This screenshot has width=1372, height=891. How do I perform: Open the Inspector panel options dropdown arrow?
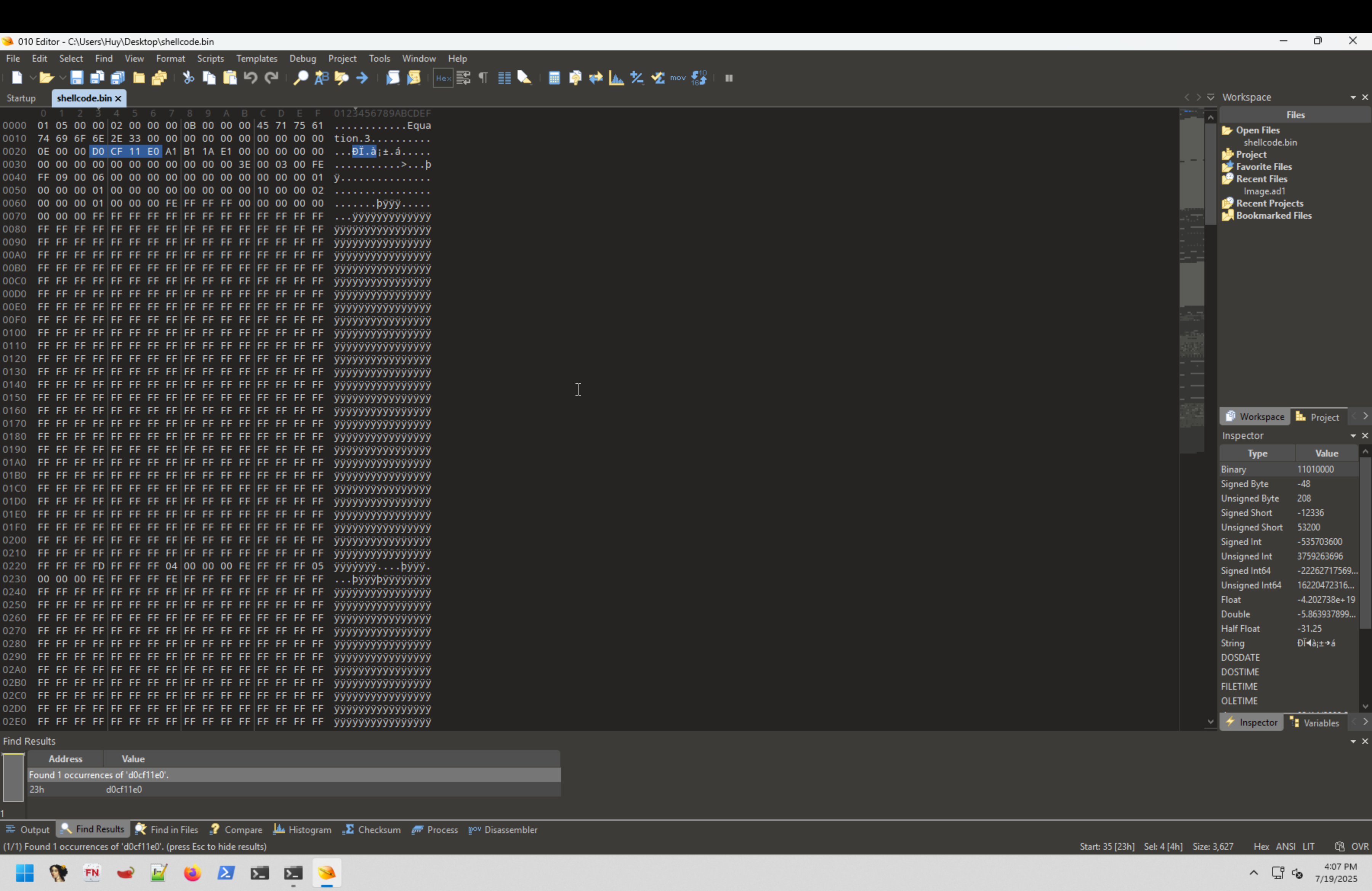click(x=1353, y=436)
